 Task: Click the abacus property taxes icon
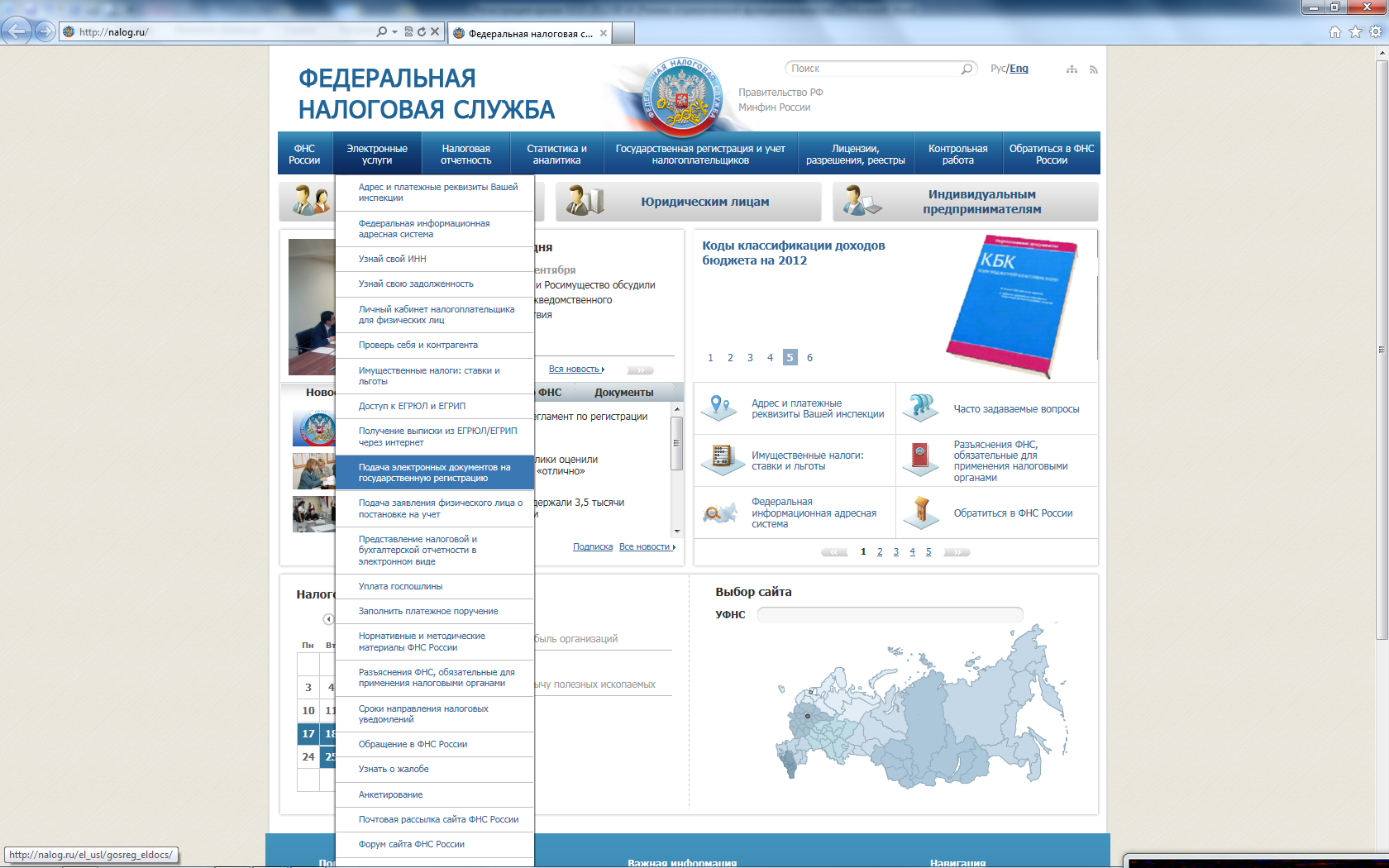722,460
